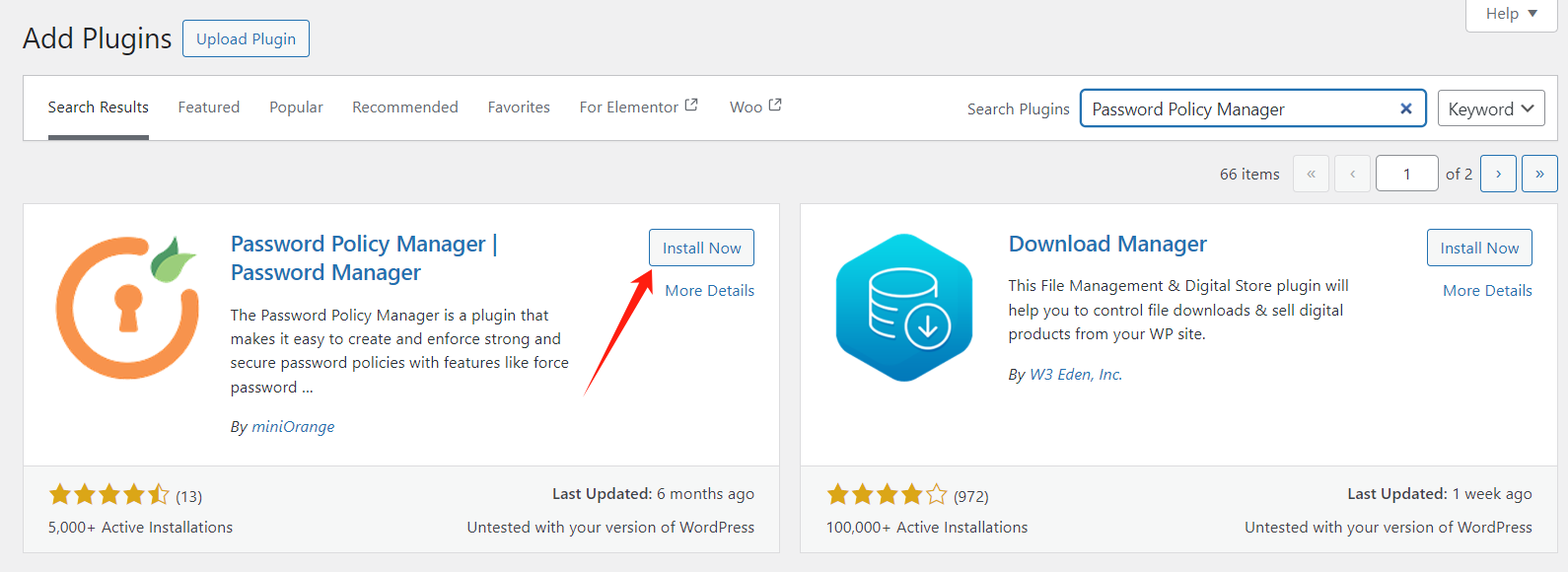Expand the Keyword search type dropdown

pyautogui.click(x=1490, y=108)
